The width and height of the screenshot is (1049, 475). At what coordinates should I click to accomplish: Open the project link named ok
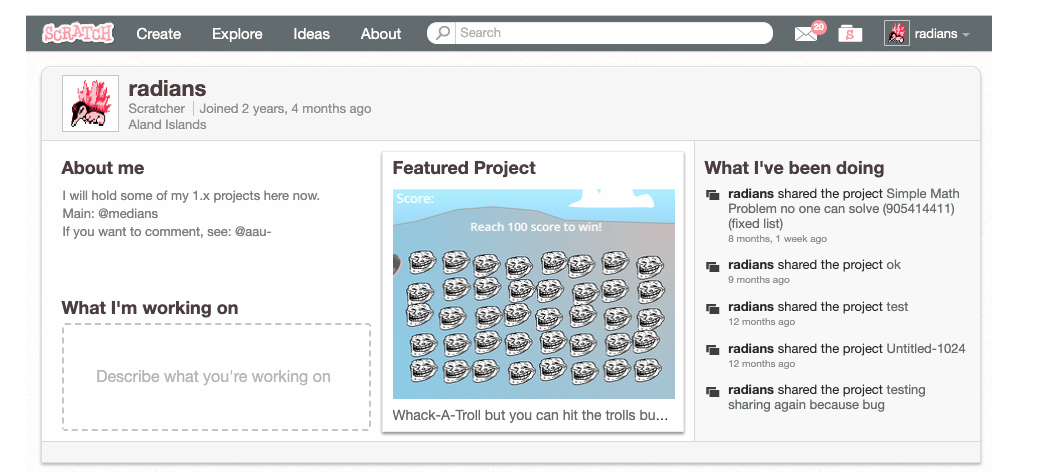tap(894, 265)
